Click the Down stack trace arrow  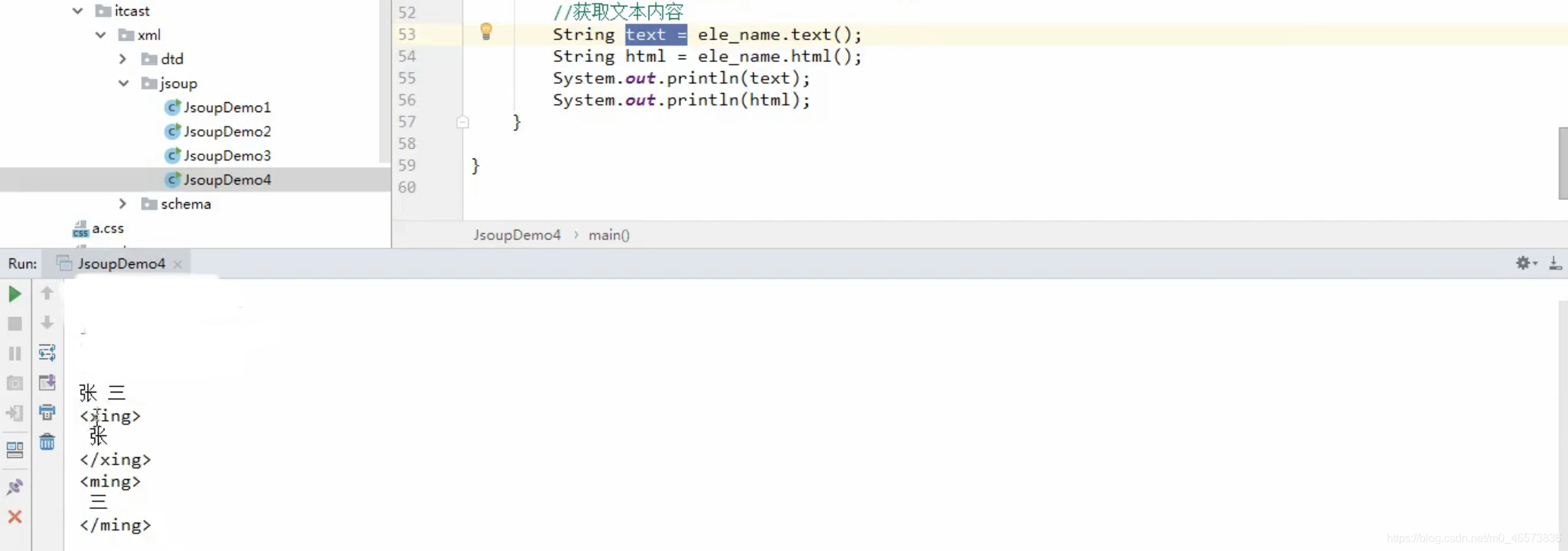tap(47, 323)
